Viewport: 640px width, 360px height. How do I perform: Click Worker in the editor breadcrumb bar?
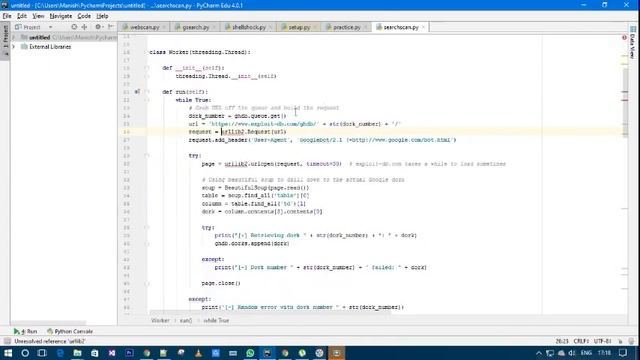[x=160, y=320]
